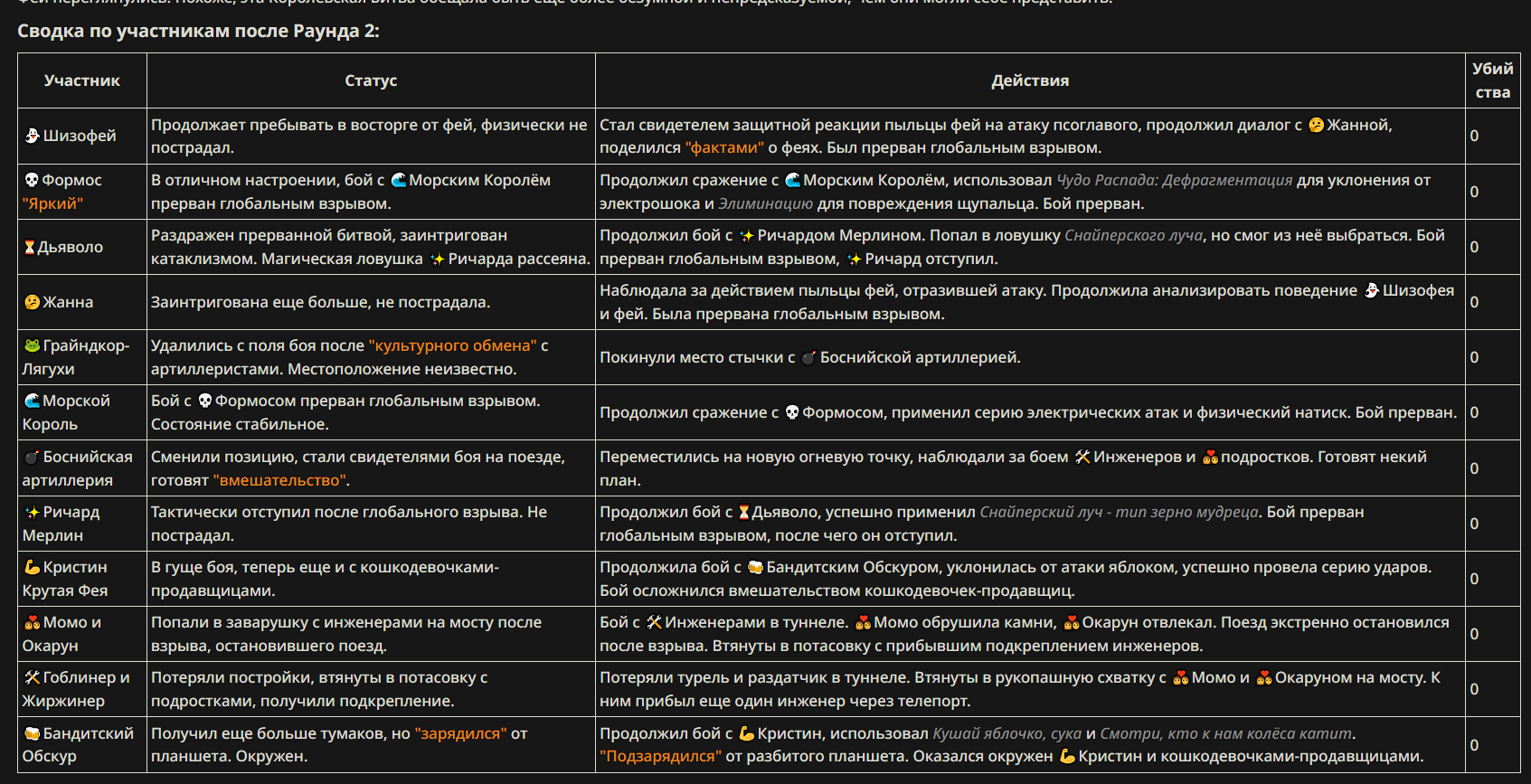Image resolution: width=1531 pixels, height=784 pixels.
Task: Click the kills value 0 in Ричард Мерлин row
Action: tap(1474, 524)
